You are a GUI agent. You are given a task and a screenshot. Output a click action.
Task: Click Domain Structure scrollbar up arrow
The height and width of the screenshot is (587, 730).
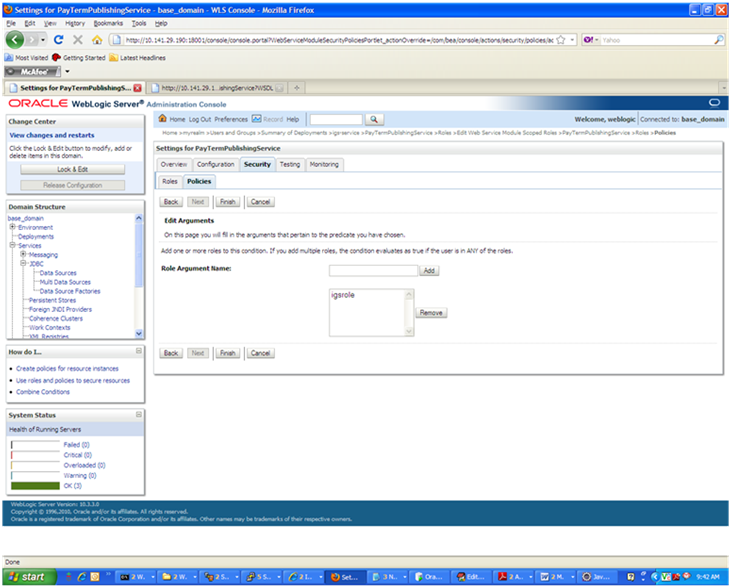pos(139,217)
